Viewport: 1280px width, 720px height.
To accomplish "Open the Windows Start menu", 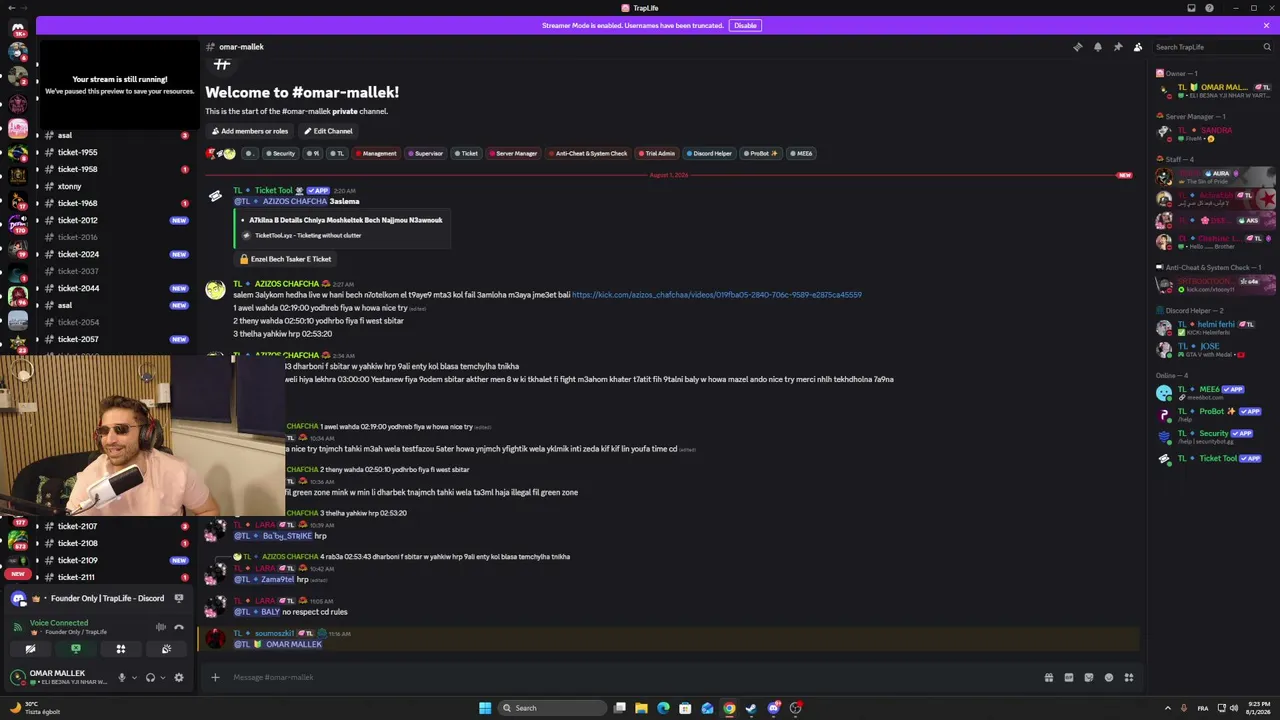I will 485,708.
